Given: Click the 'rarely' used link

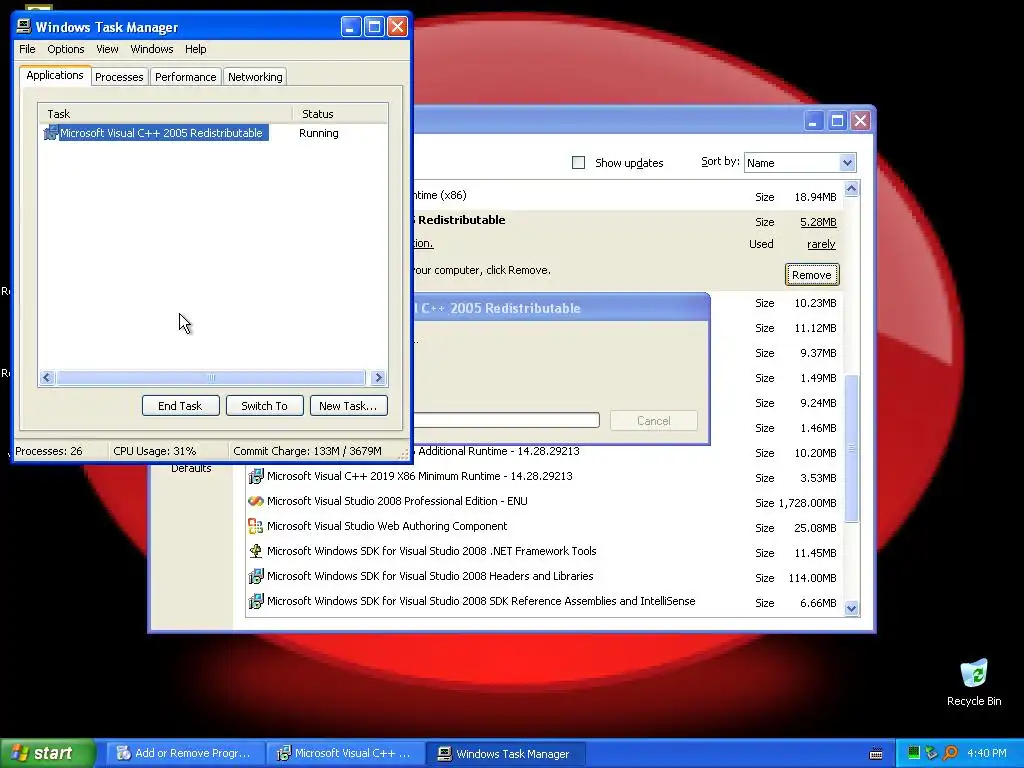Looking at the screenshot, I should click(821, 244).
